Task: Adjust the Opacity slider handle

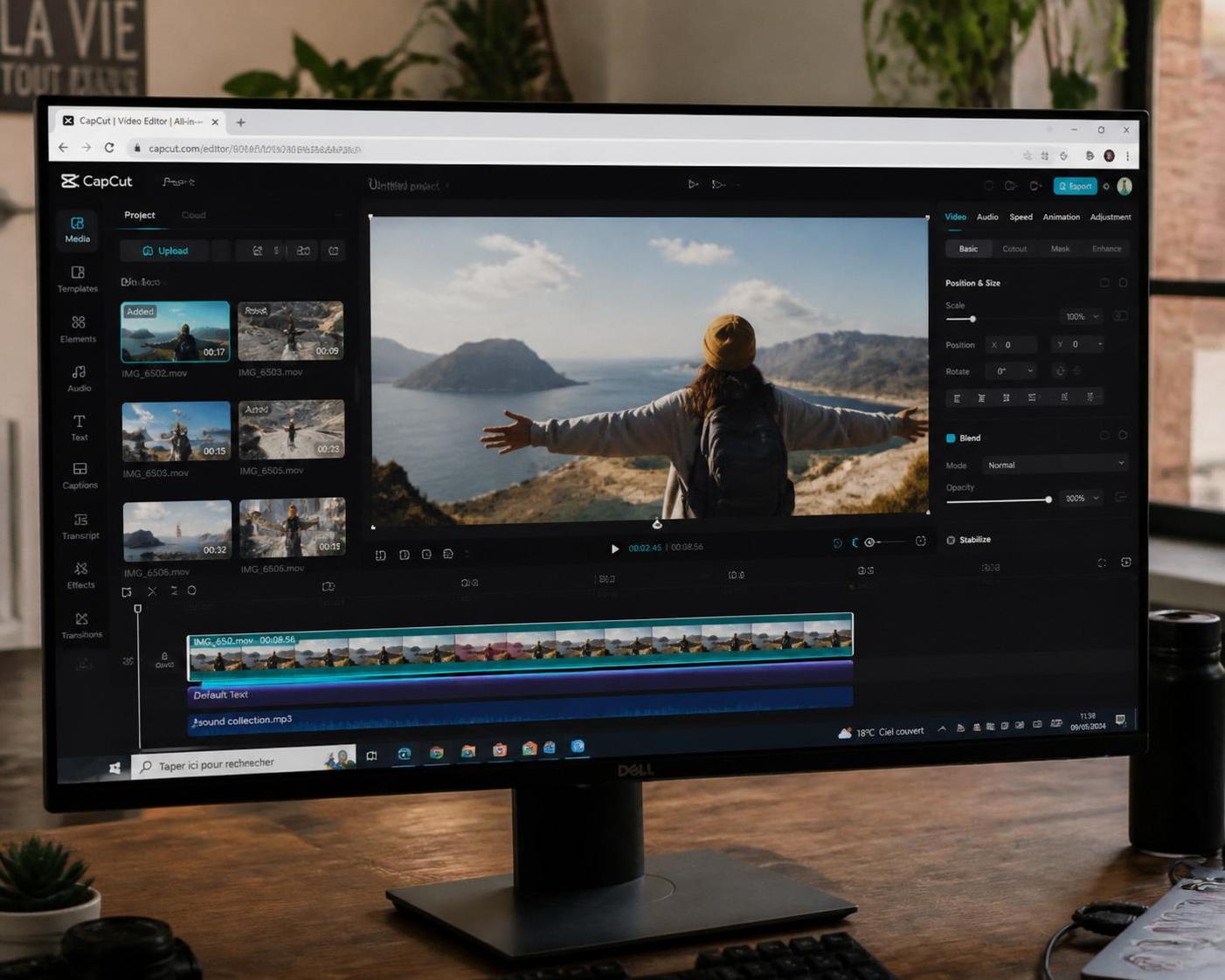Action: tap(1049, 500)
